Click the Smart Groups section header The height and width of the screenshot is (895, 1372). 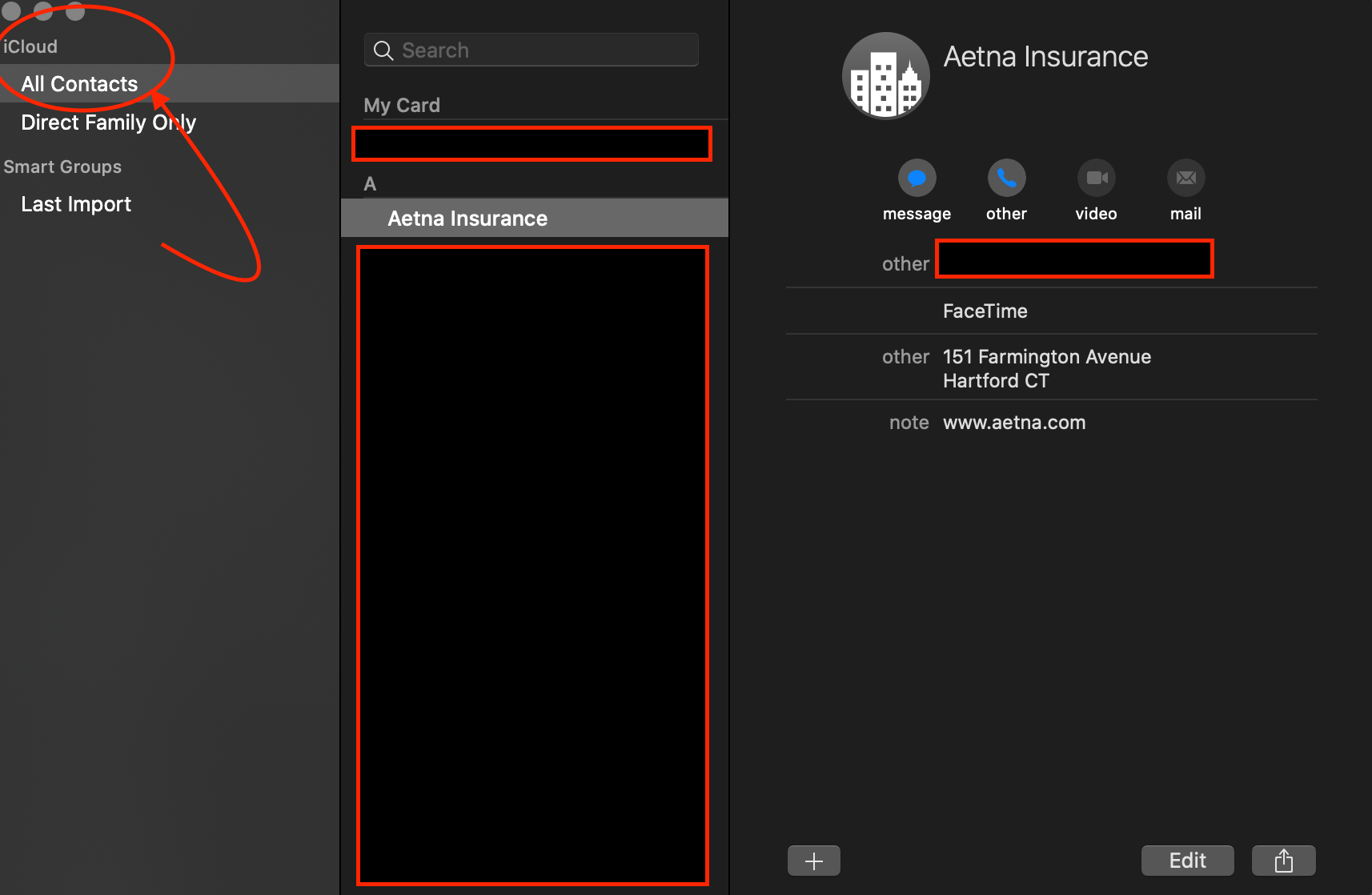pos(62,167)
